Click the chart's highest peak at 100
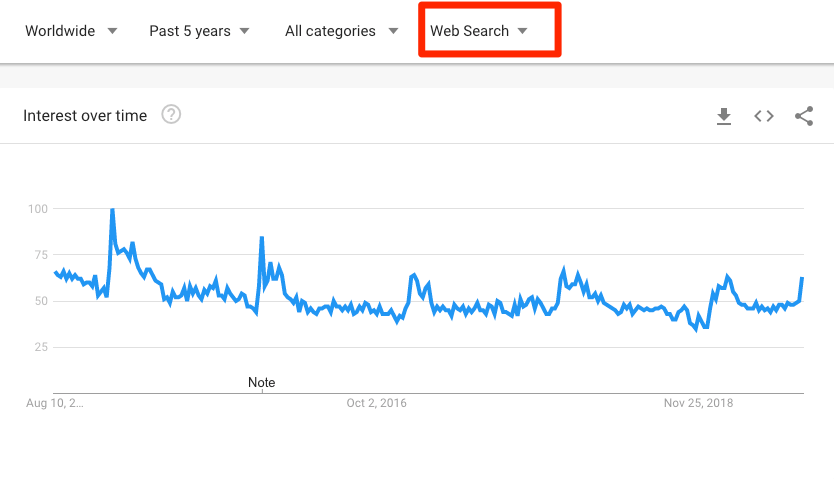 (x=112, y=210)
